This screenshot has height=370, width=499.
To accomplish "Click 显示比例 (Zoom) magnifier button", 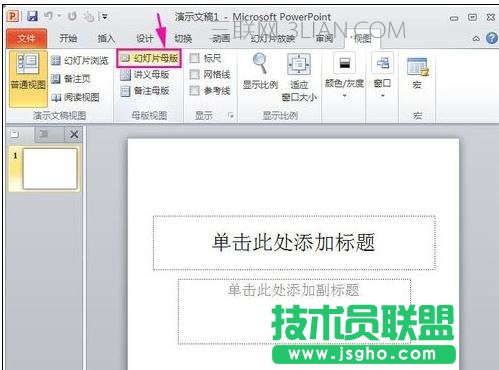I will (260, 71).
